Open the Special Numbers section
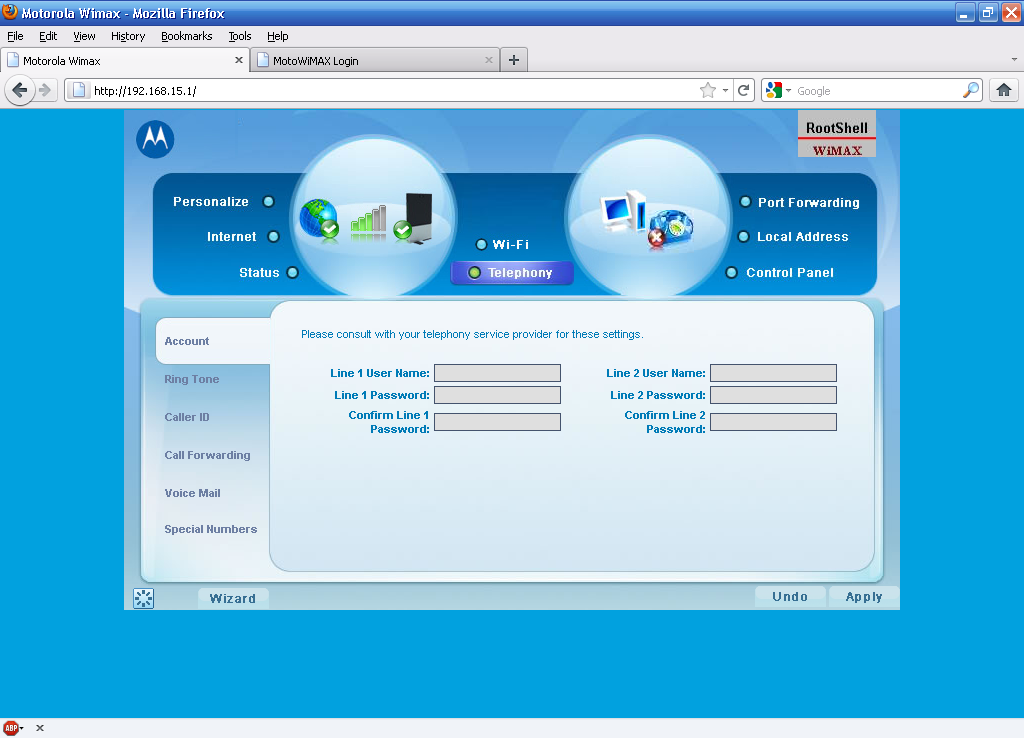The image size is (1024, 738). tap(210, 529)
